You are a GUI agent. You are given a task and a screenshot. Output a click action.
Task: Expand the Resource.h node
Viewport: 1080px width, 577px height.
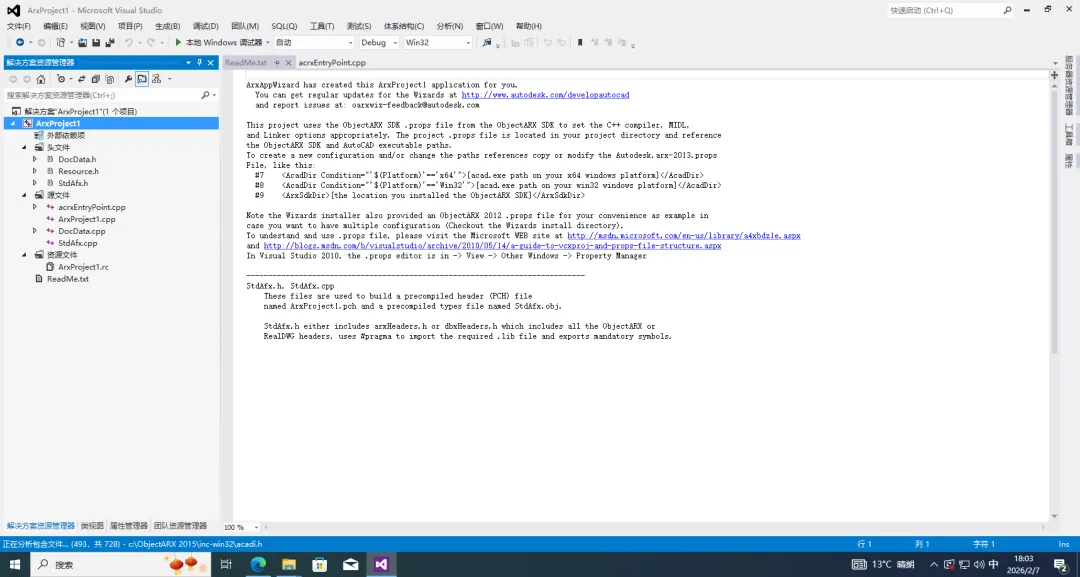[x=35, y=171]
